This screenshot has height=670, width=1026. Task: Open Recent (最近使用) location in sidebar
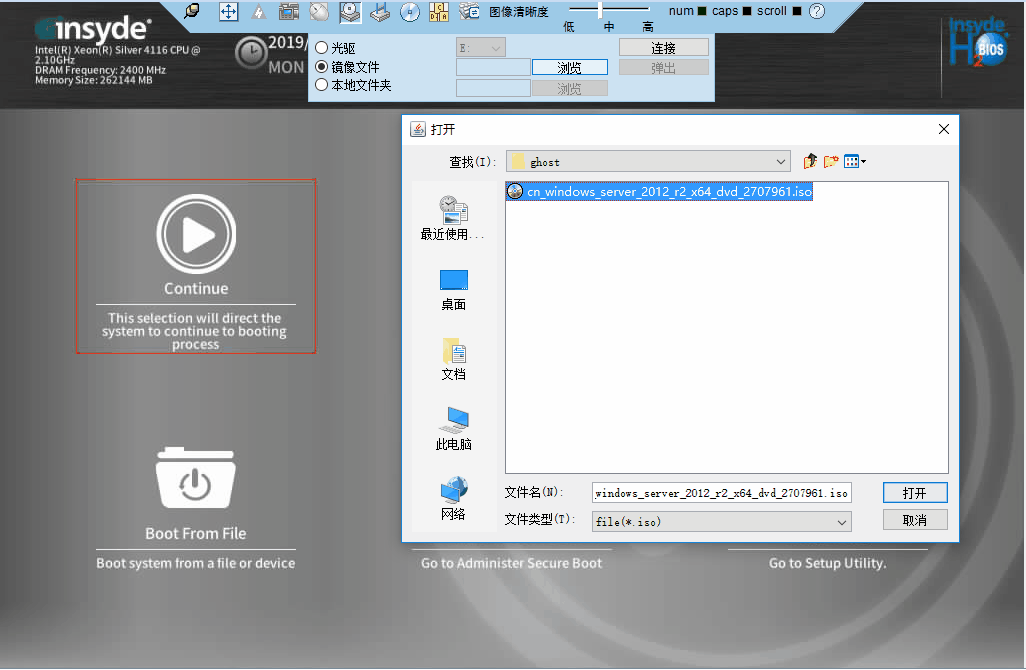click(453, 218)
